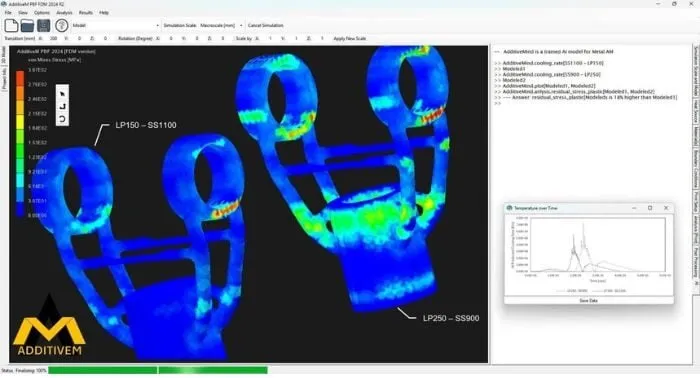Click the Translation Z field
The image size is (700, 378).
tap(105, 38)
